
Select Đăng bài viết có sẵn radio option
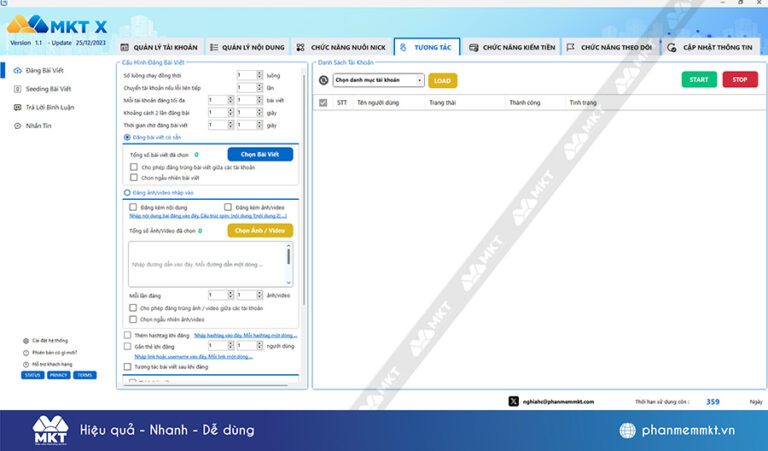click(x=127, y=138)
